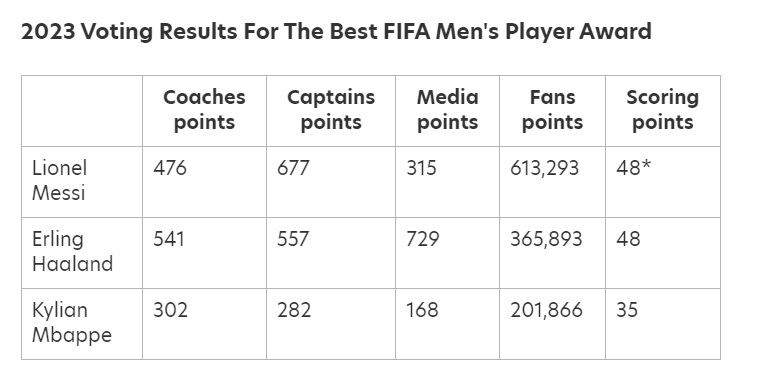Screen dimensions: 763x369
Task: Click the Media points column header
Action: [448, 110]
